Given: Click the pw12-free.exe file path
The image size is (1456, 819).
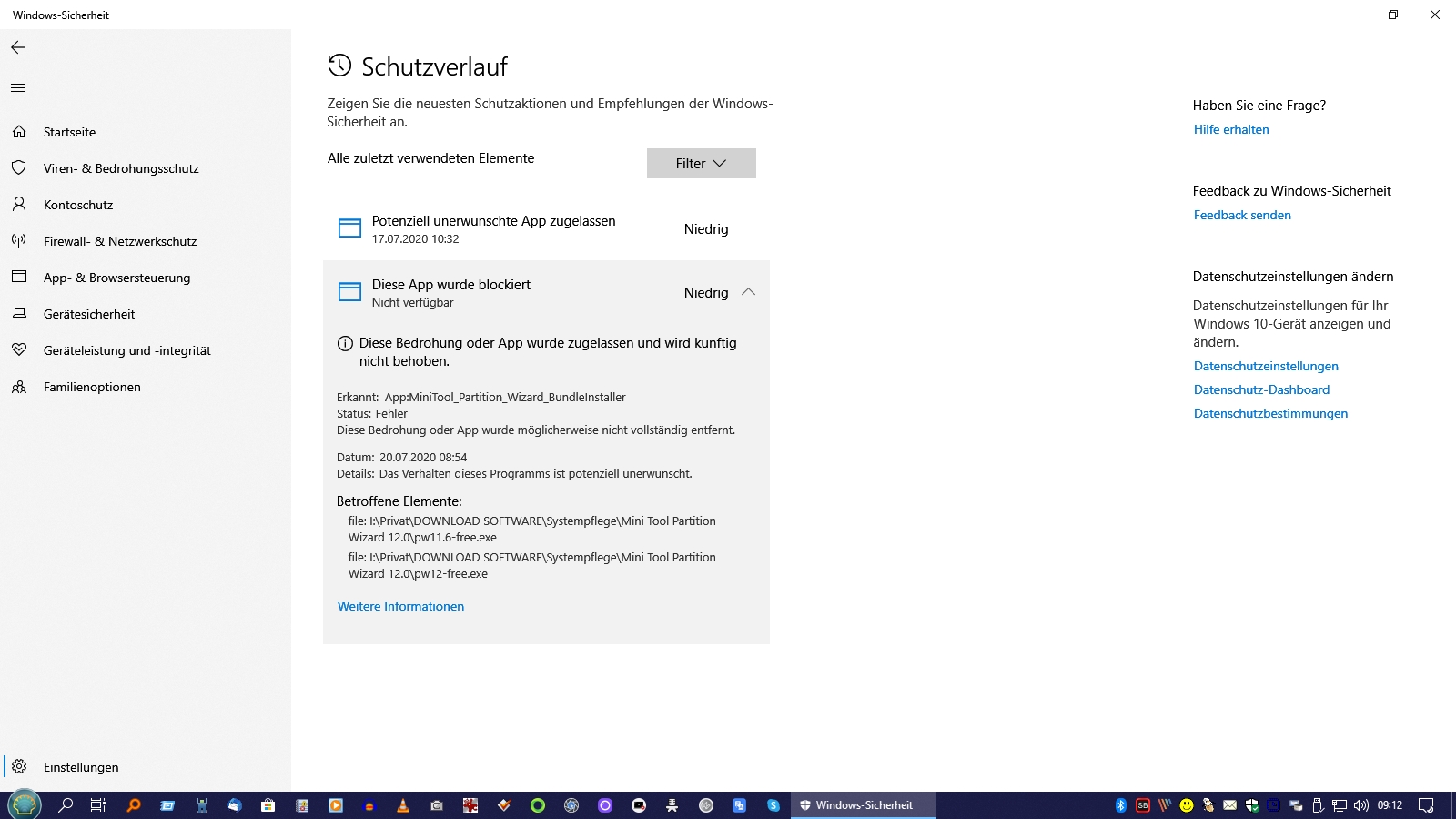Looking at the screenshot, I should (531, 566).
